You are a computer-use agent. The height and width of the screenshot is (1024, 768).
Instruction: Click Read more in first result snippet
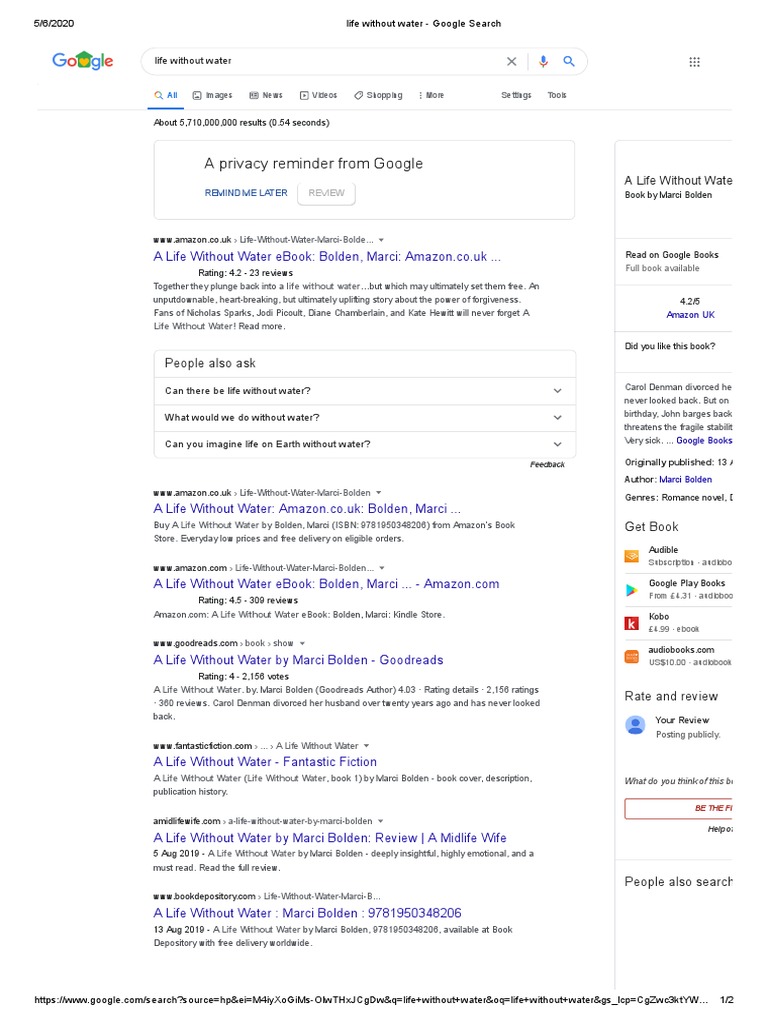click(x=261, y=327)
